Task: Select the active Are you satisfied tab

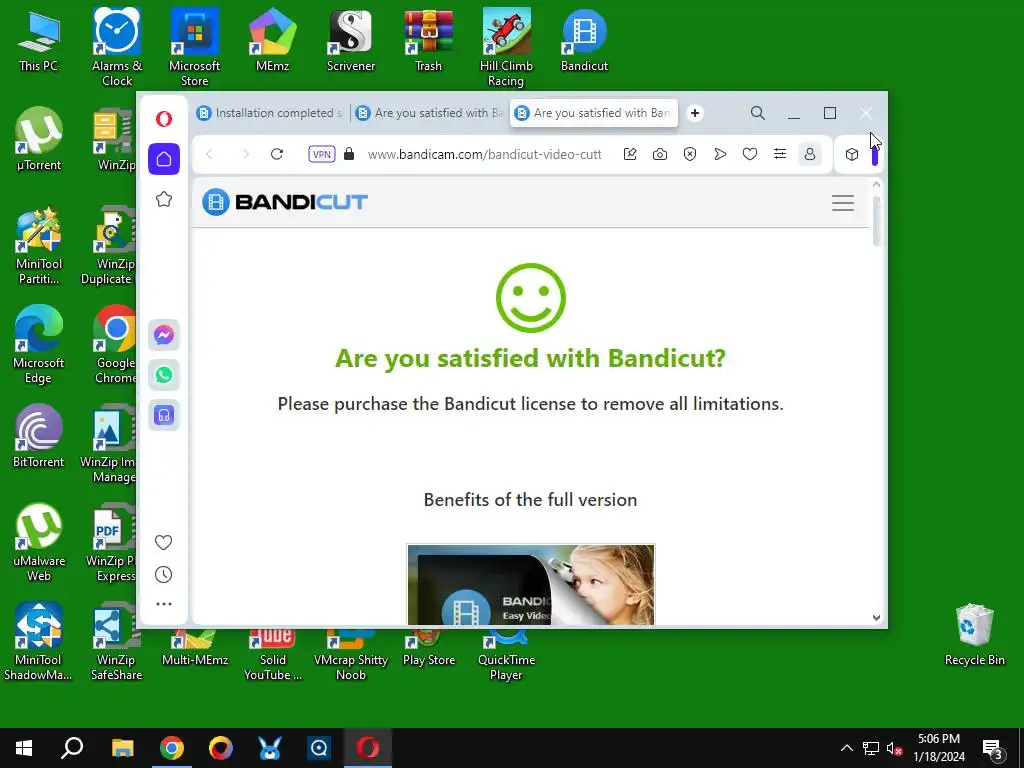Action: pyautogui.click(x=594, y=113)
